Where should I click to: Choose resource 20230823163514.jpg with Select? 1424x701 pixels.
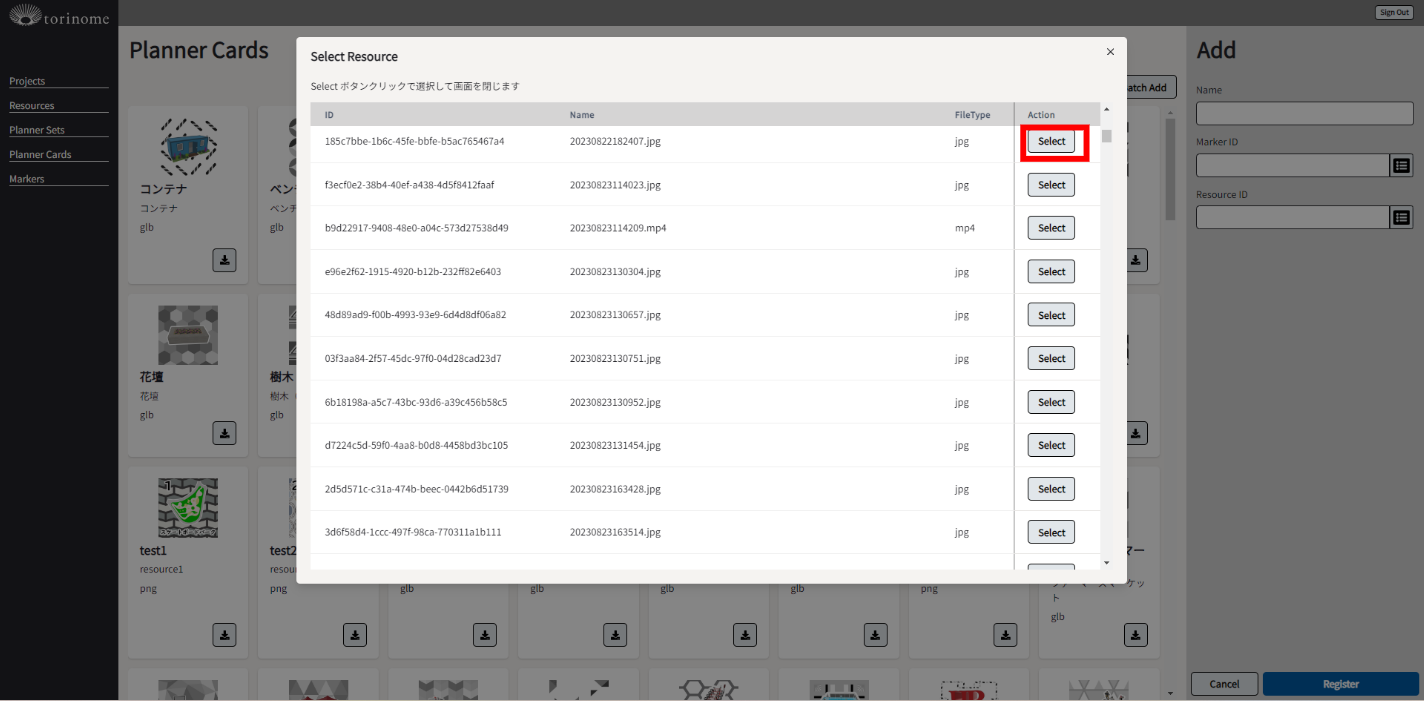coord(1051,533)
